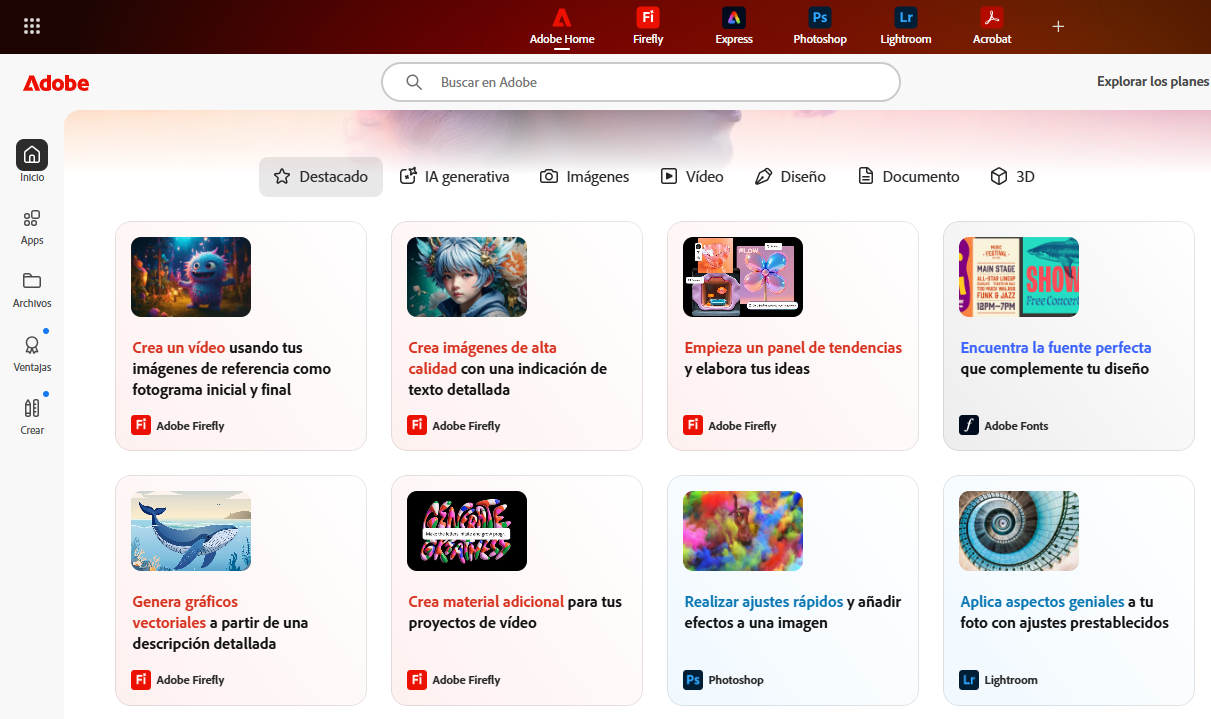Open the whale vector graphics thumbnail

tap(191, 531)
